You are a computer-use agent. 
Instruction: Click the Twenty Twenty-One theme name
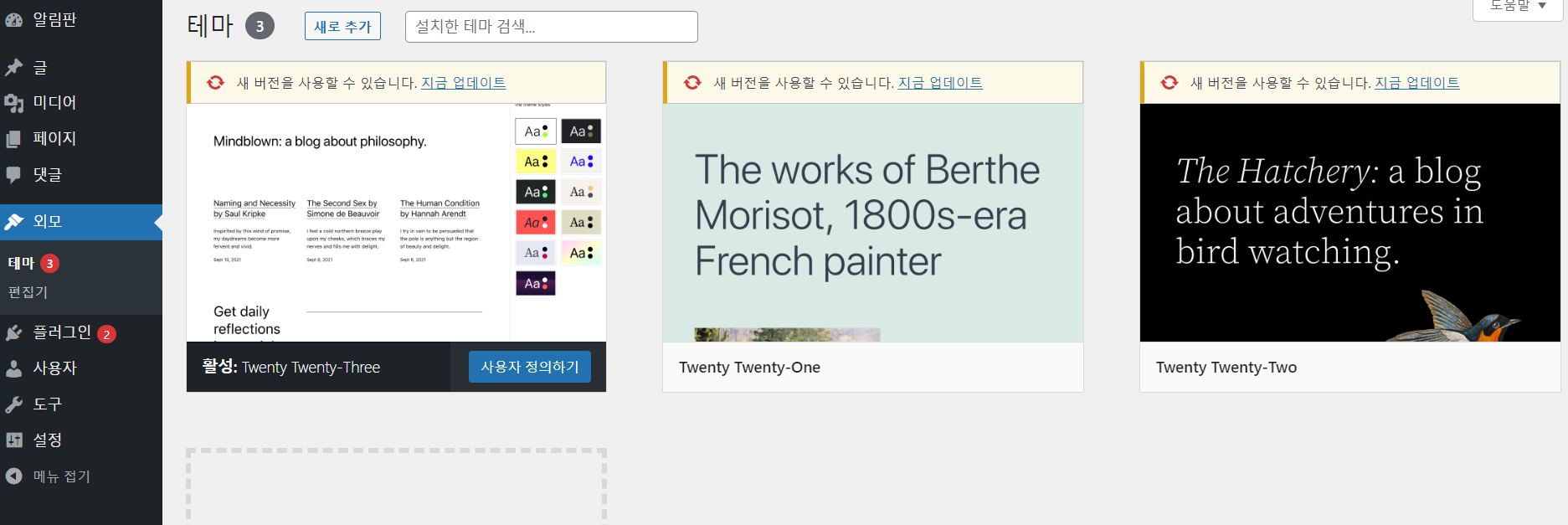[749, 368]
